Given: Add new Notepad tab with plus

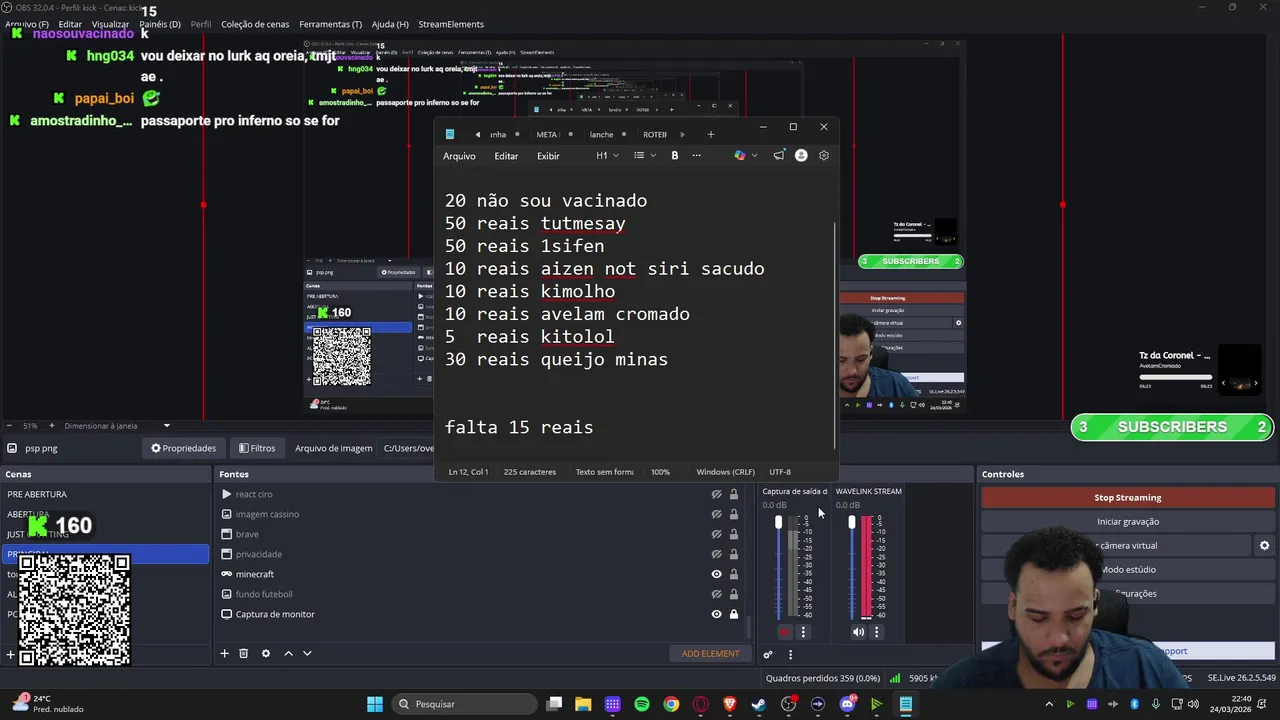Looking at the screenshot, I should pyautogui.click(x=711, y=134).
